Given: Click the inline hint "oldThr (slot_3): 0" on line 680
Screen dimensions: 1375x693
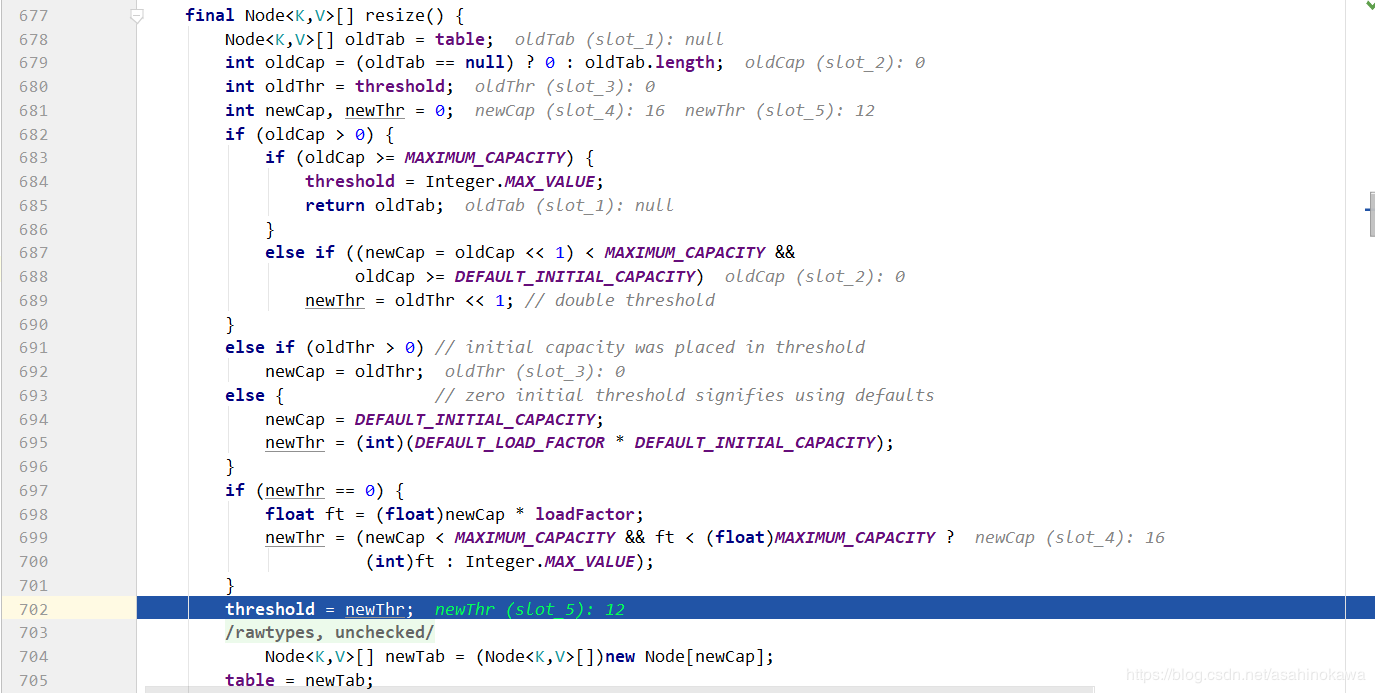Looking at the screenshot, I should [565, 86].
